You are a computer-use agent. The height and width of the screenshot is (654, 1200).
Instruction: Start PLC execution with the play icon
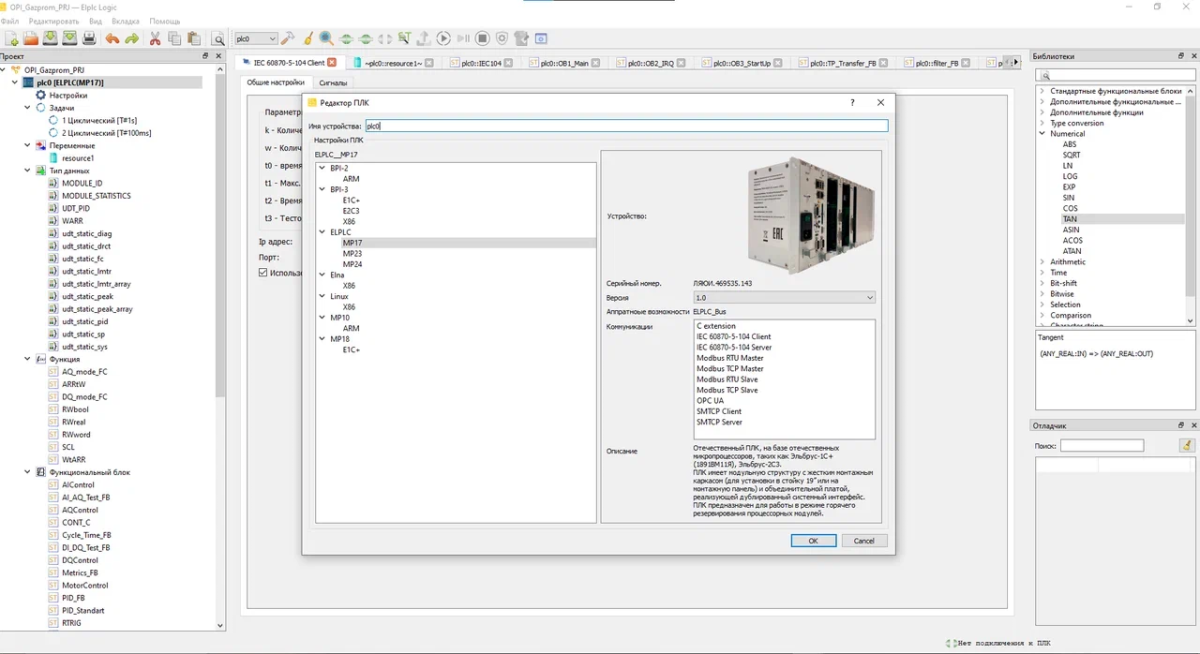point(443,39)
